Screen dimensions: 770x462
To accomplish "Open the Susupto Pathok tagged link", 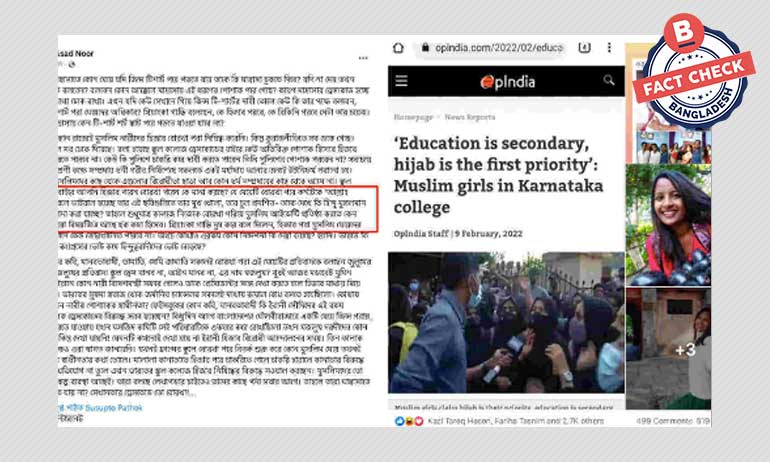I will [x=113, y=408].
